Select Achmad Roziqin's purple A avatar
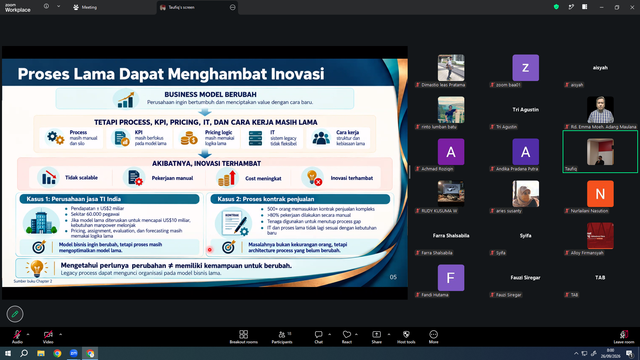 click(x=451, y=152)
